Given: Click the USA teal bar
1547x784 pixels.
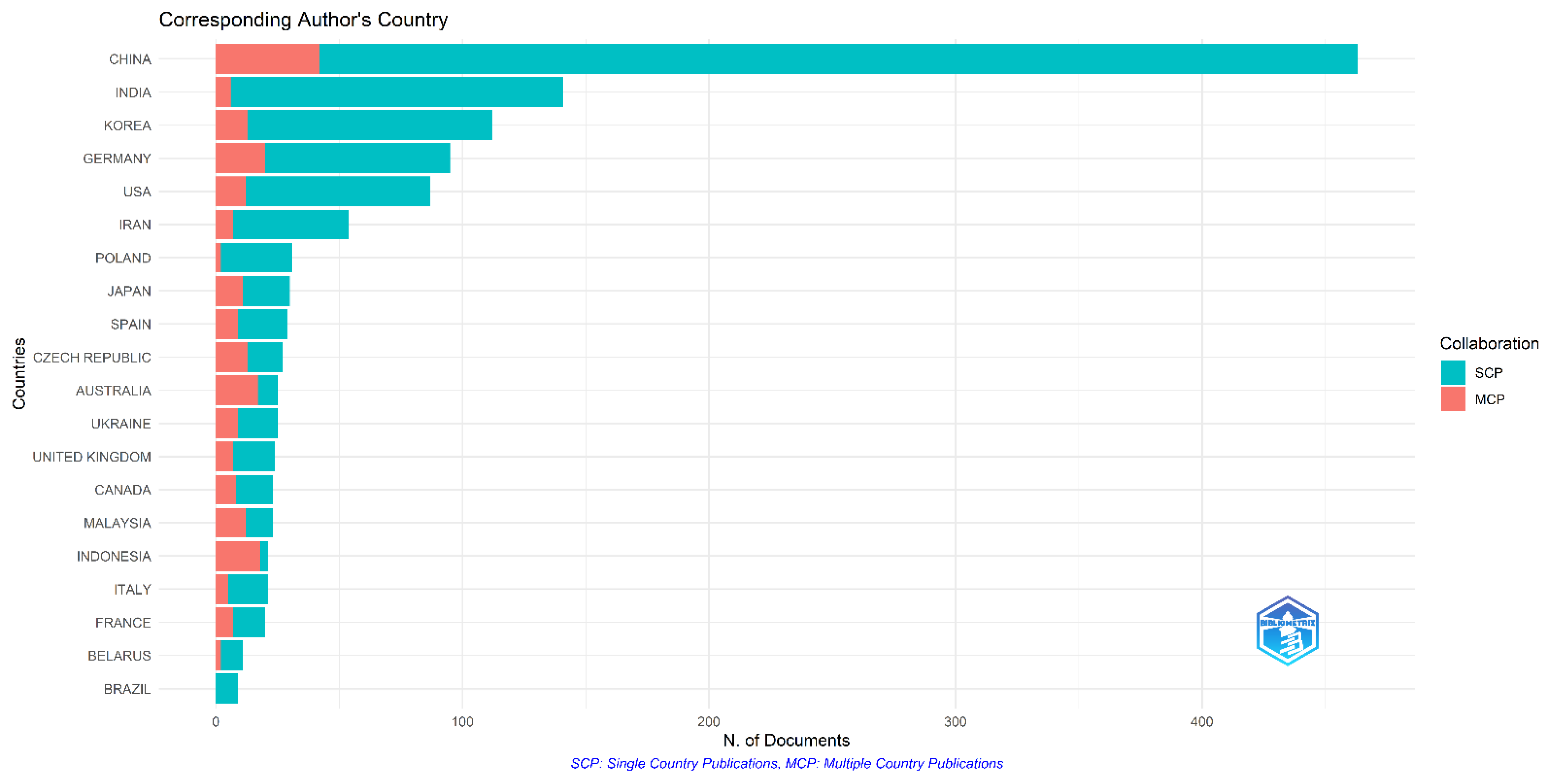Looking at the screenshot, I should [x=338, y=191].
